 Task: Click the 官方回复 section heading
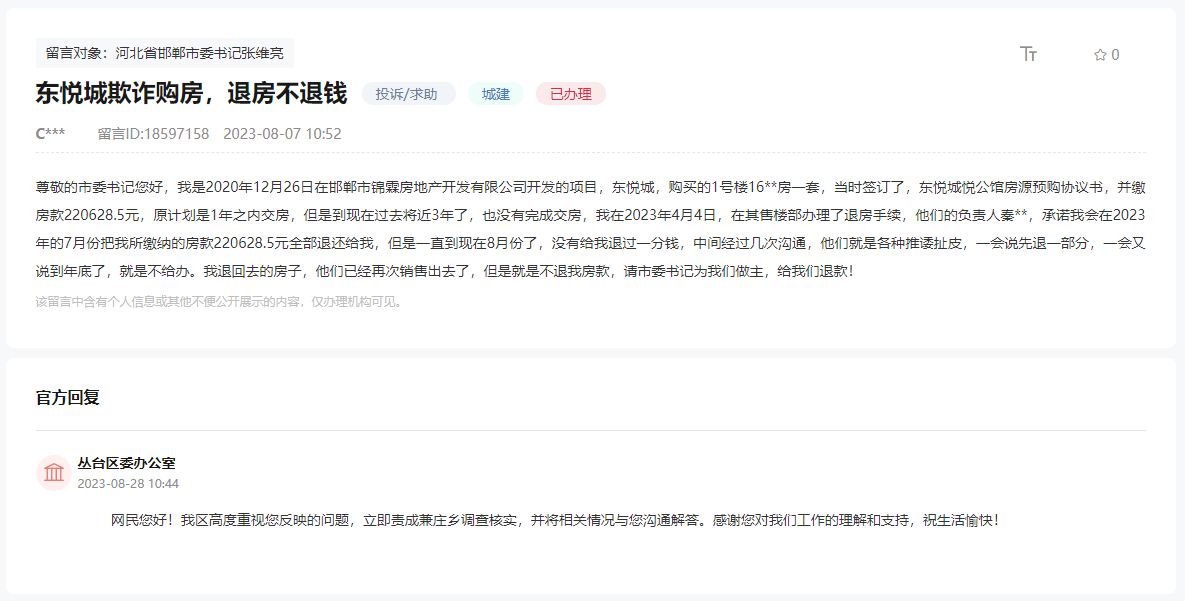[68, 398]
